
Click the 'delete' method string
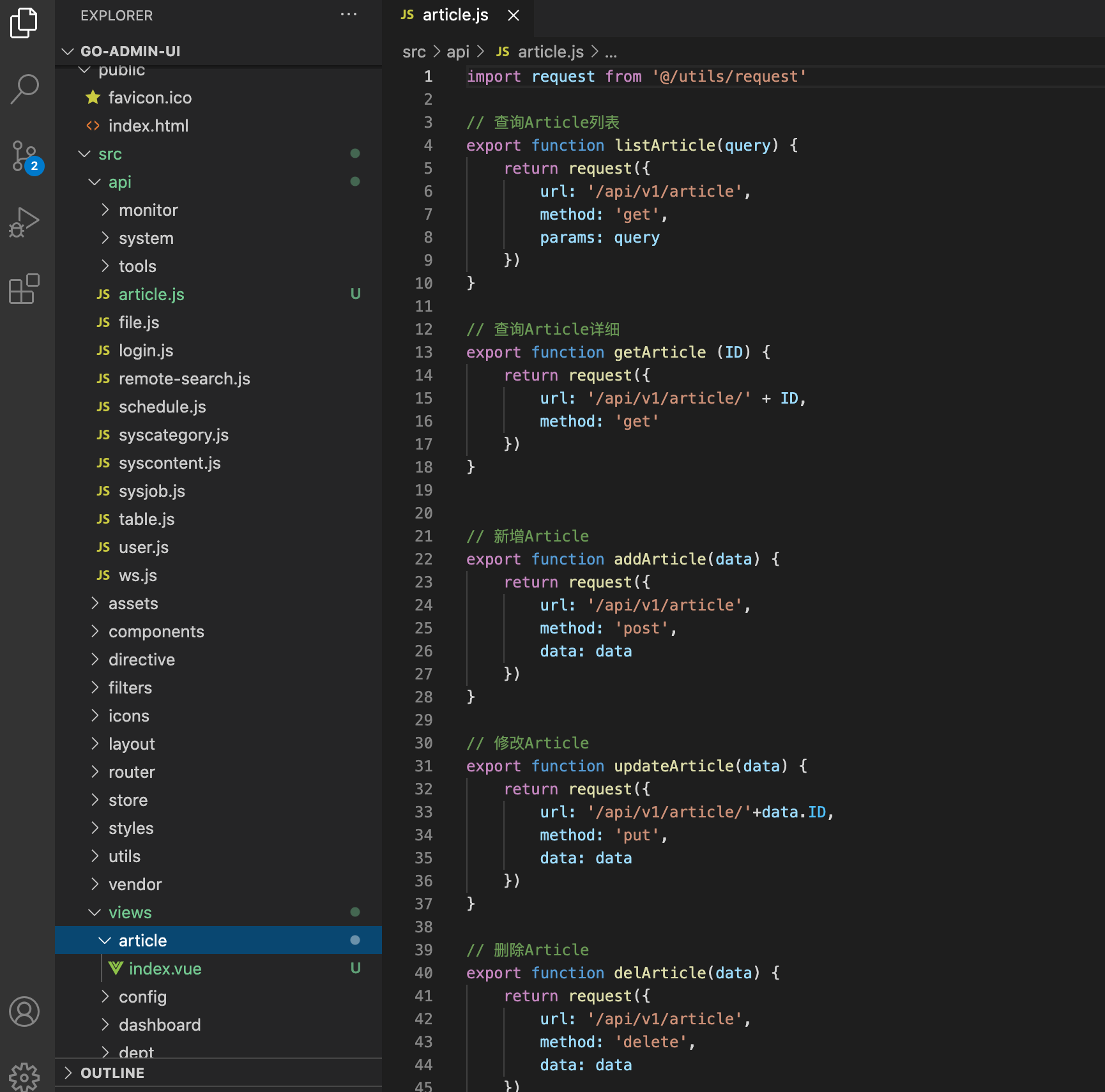(651, 1042)
